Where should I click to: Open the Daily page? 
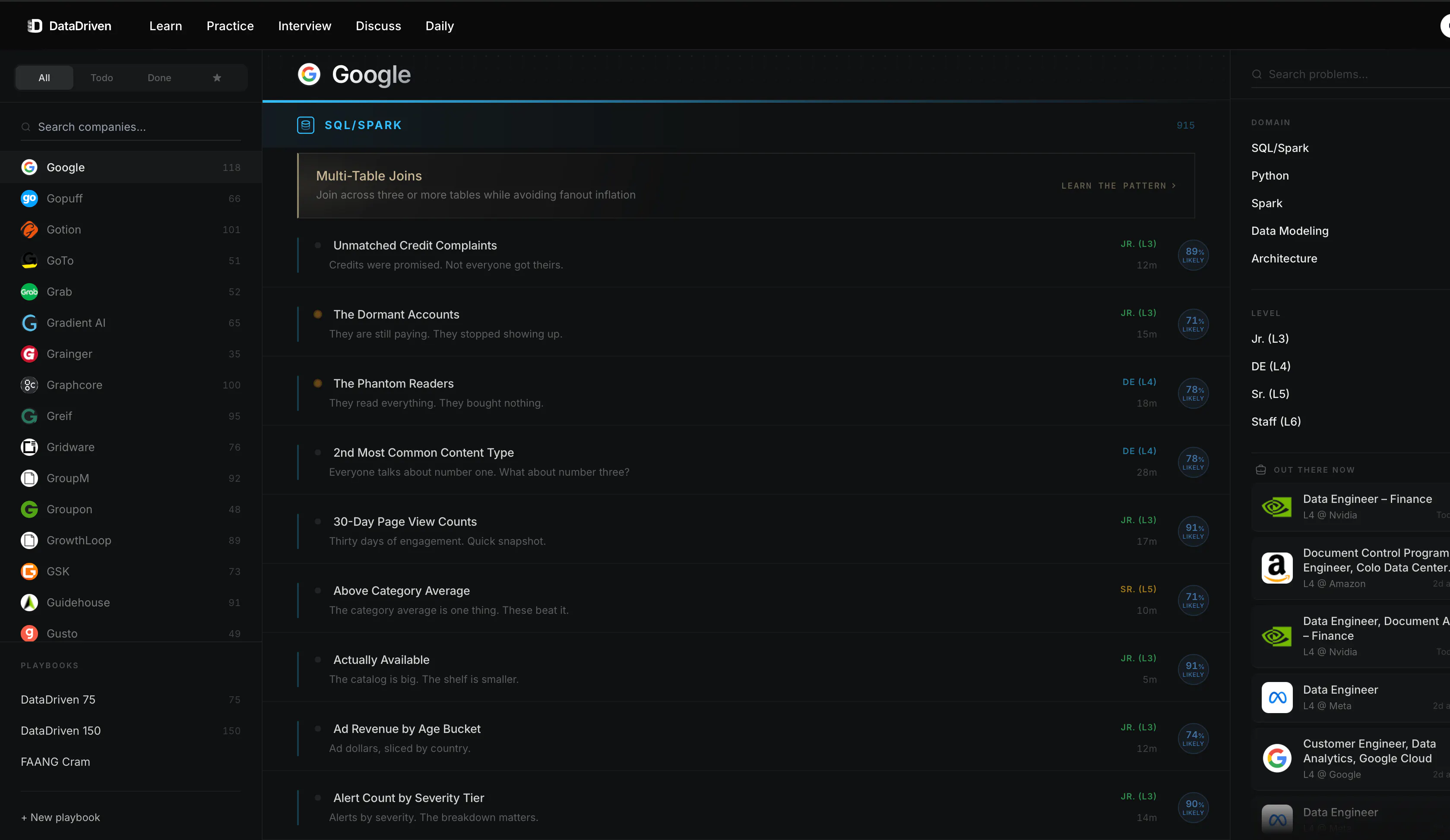click(x=440, y=26)
